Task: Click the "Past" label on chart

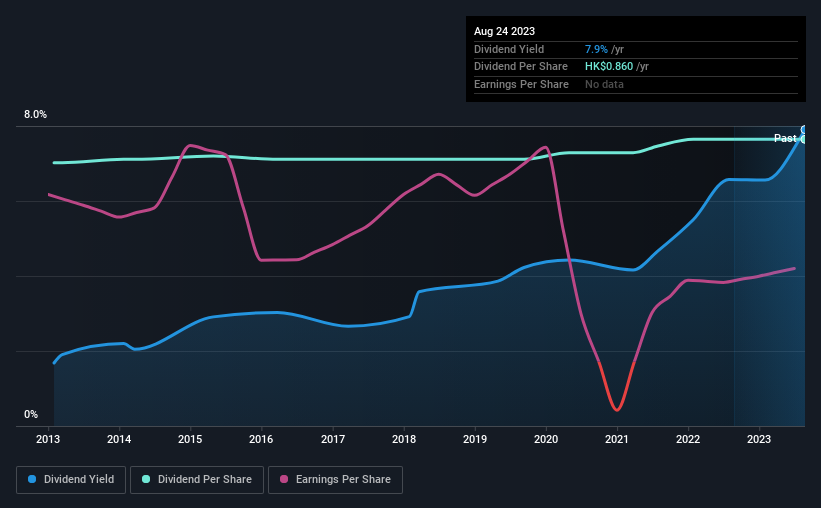Action: (785, 138)
